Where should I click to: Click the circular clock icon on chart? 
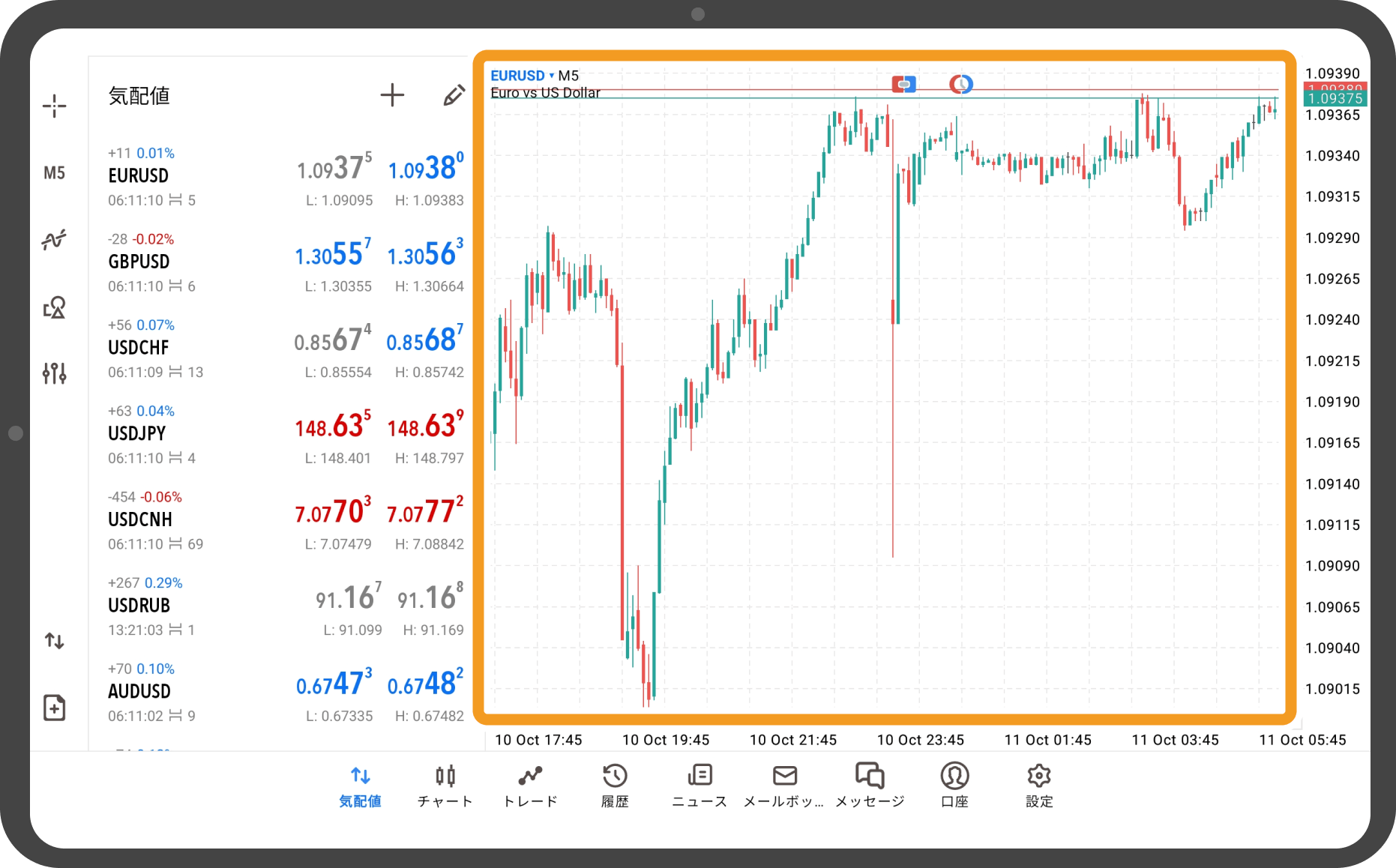960,84
